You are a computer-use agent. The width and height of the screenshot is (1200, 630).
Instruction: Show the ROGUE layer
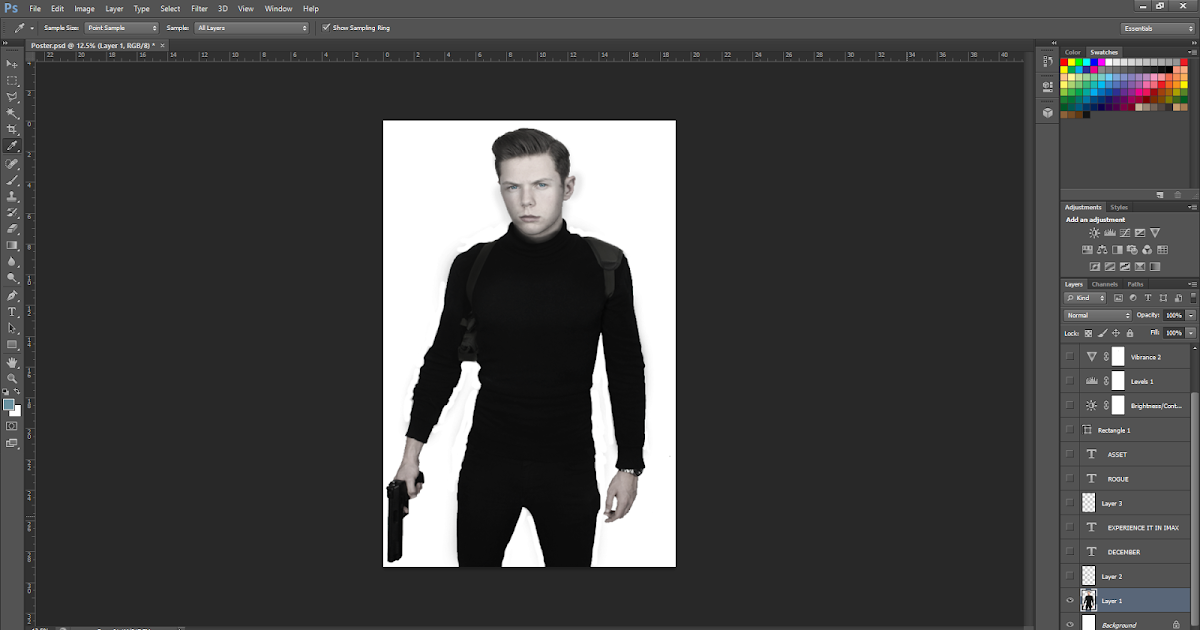click(x=1068, y=478)
